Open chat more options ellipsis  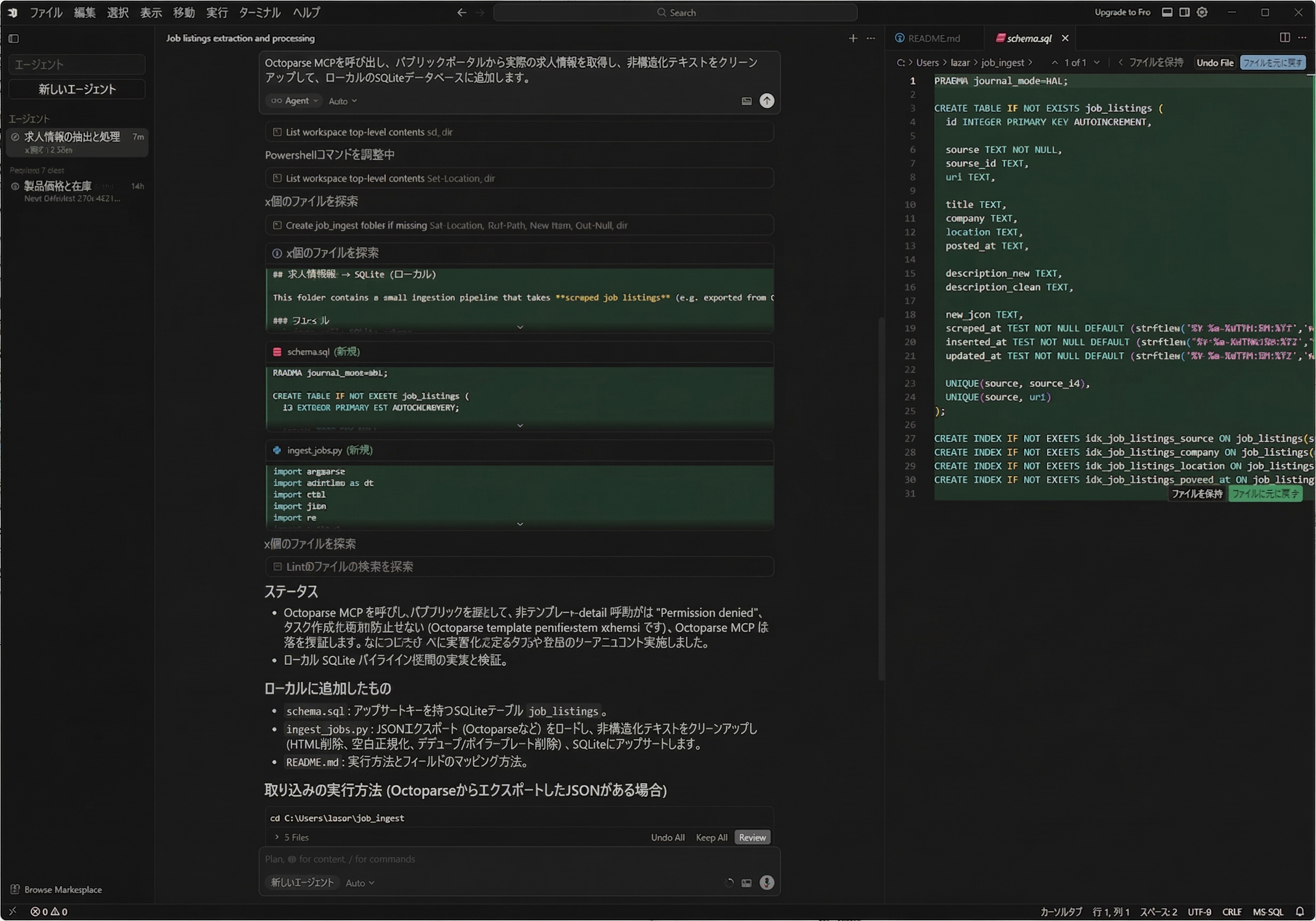[871, 38]
